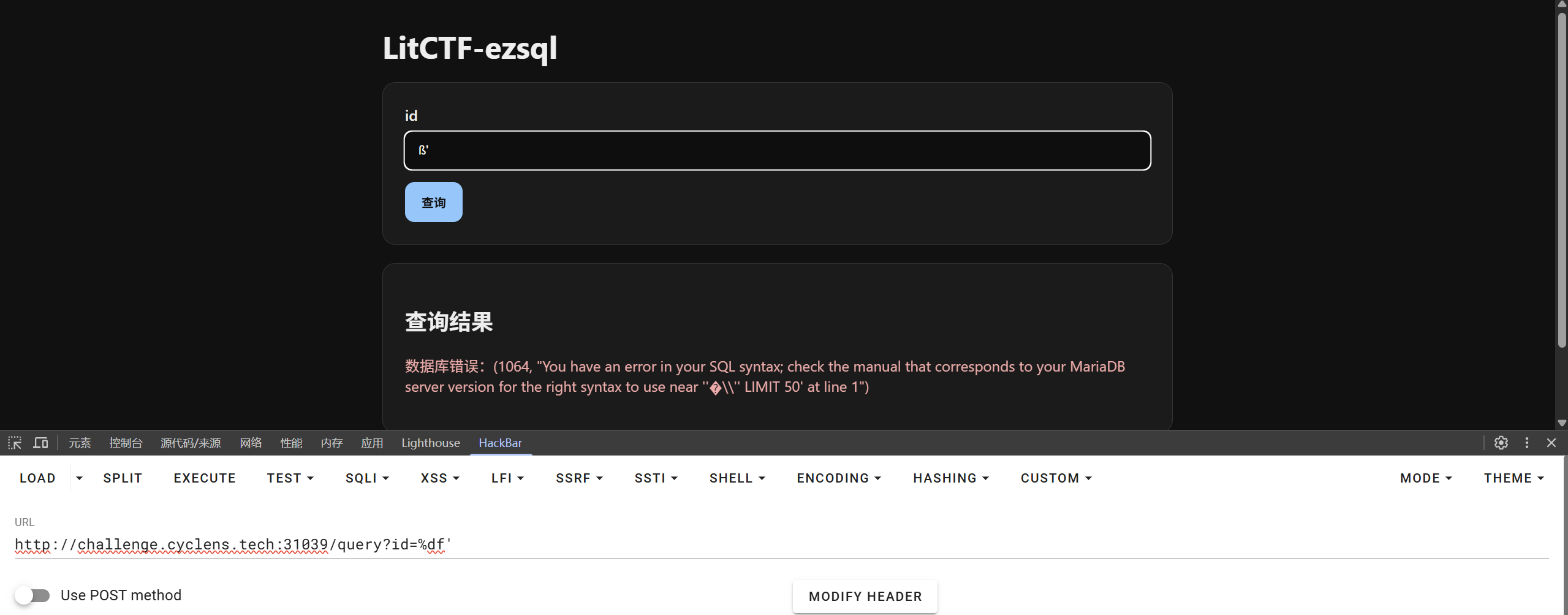Switch to the 控制台 console tab

(126, 443)
